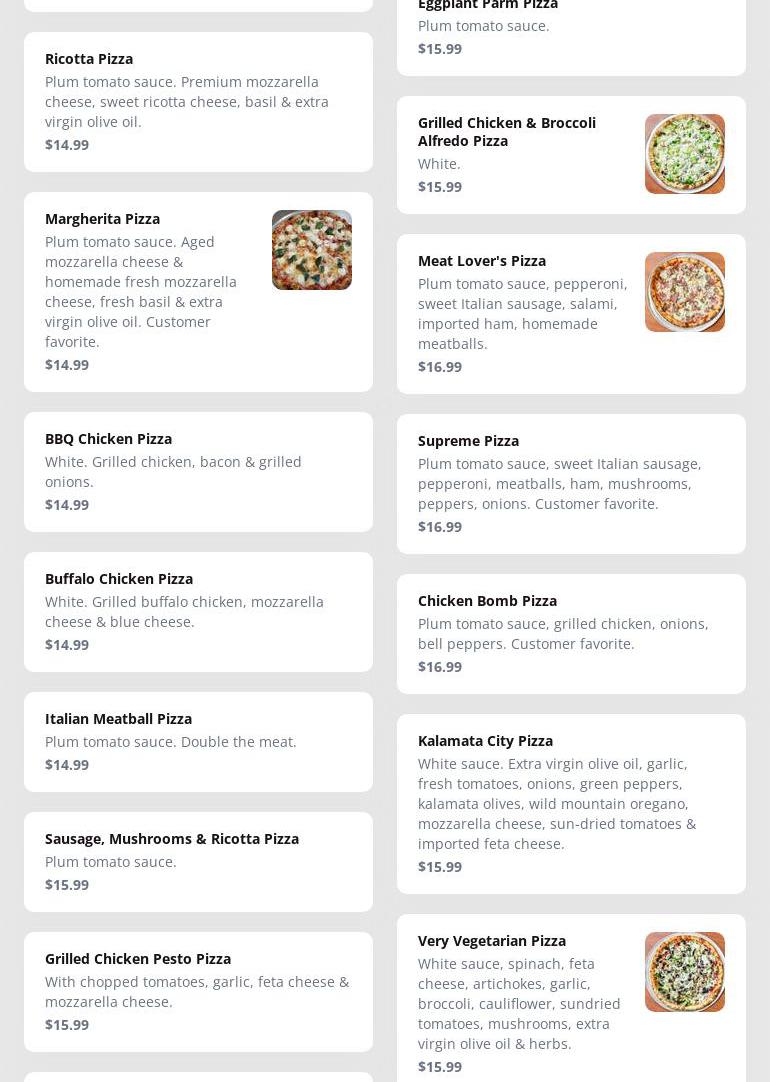Choose the BBQ Chicken Pizza heading

tap(108, 439)
